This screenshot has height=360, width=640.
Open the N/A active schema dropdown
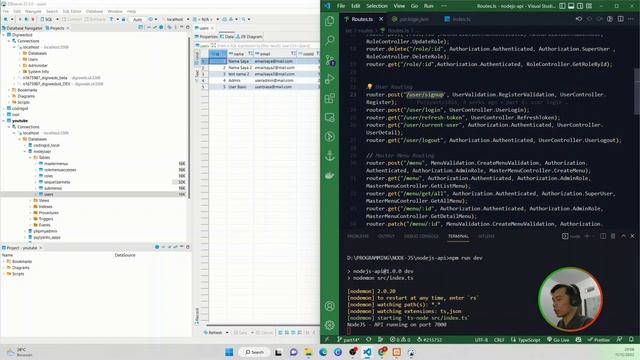point(206,19)
